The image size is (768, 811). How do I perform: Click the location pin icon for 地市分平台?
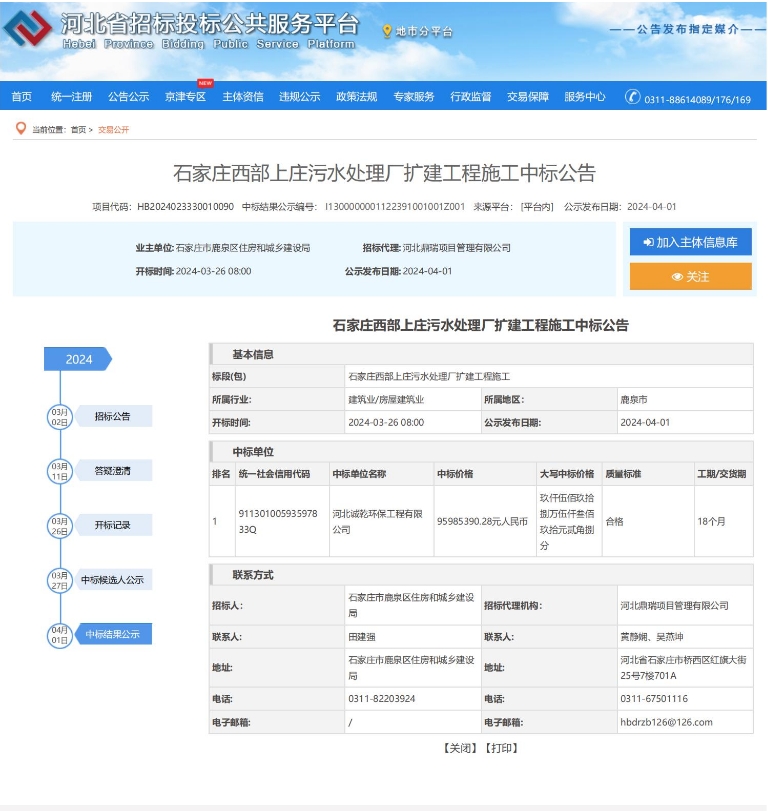click(387, 31)
